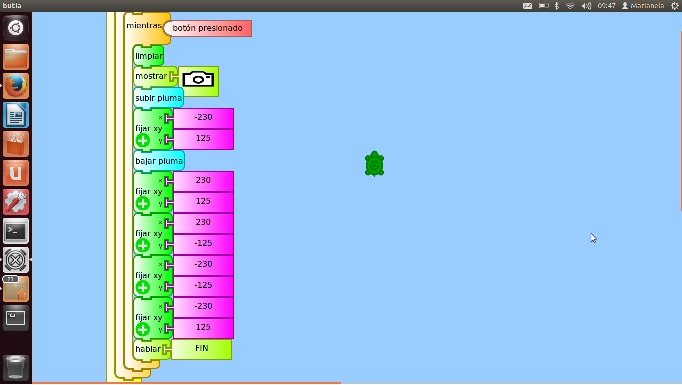Expand first fijar xy block with plus

point(143,140)
